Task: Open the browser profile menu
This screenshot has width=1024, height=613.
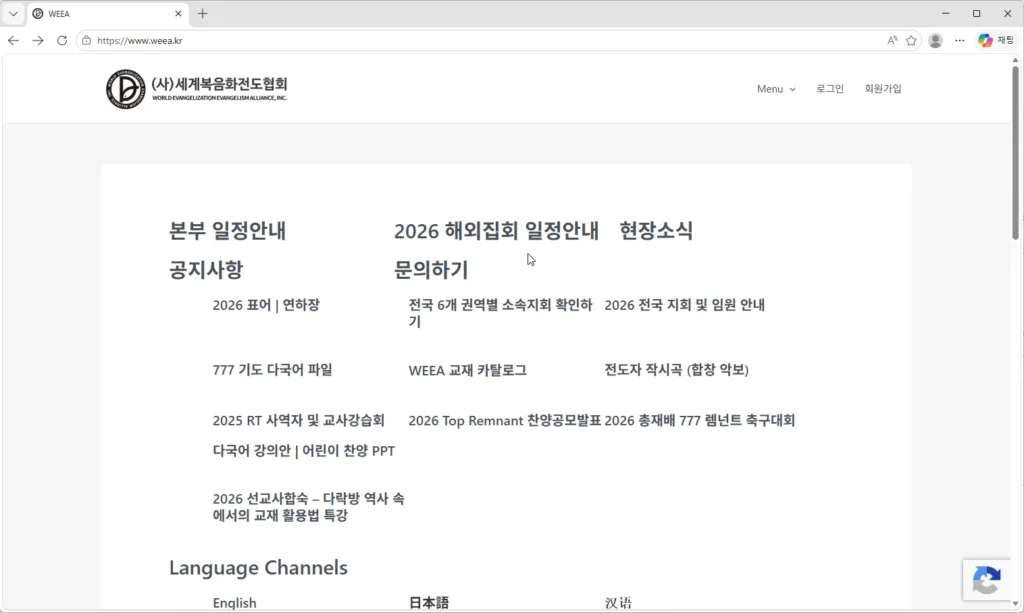Action: pyautogui.click(x=935, y=40)
